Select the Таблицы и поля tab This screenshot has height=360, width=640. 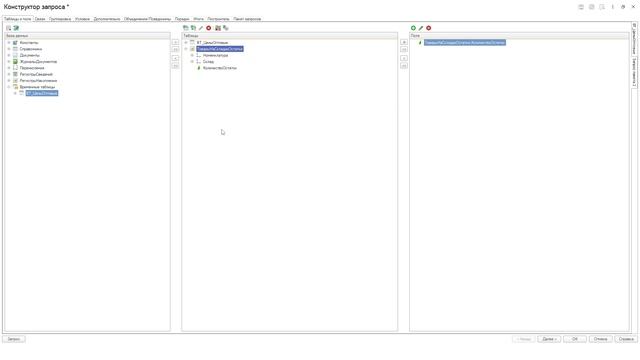click(x=18, y=19)
